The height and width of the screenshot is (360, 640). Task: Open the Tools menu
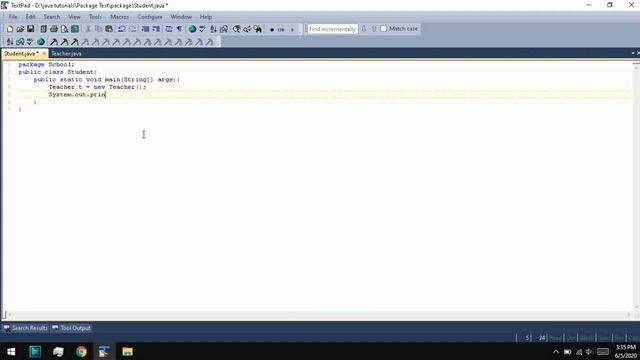pos(95,17)
